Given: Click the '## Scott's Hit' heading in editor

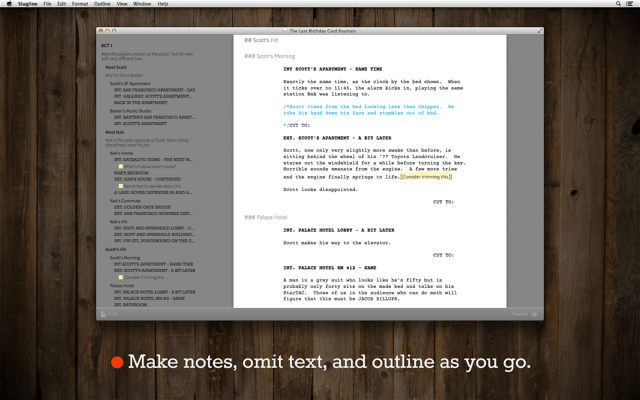Looking at the screenshot, I should (x=262, y=41).
